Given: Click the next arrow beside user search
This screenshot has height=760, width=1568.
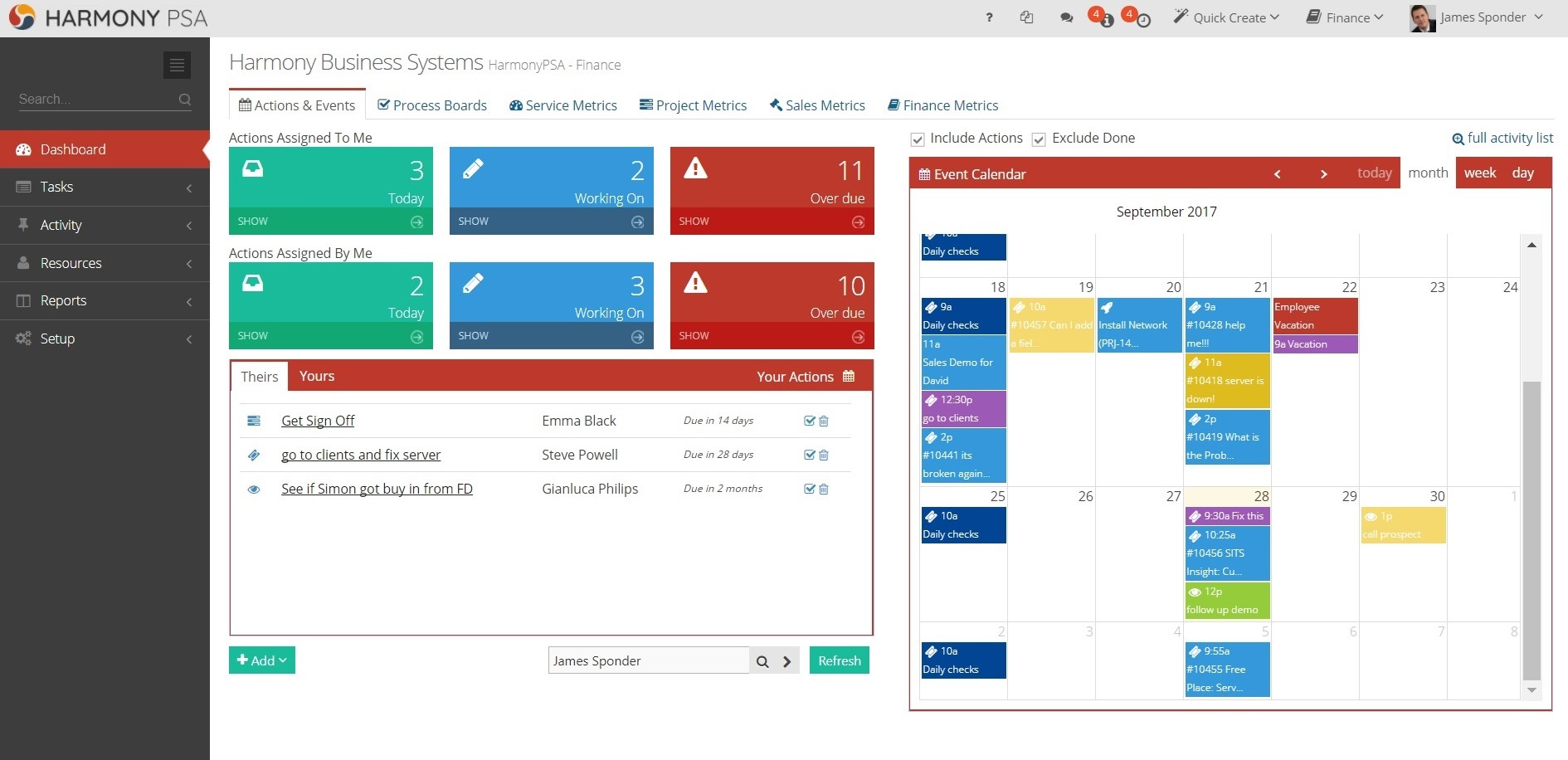Looking at the screenshot, I should 787,661.
